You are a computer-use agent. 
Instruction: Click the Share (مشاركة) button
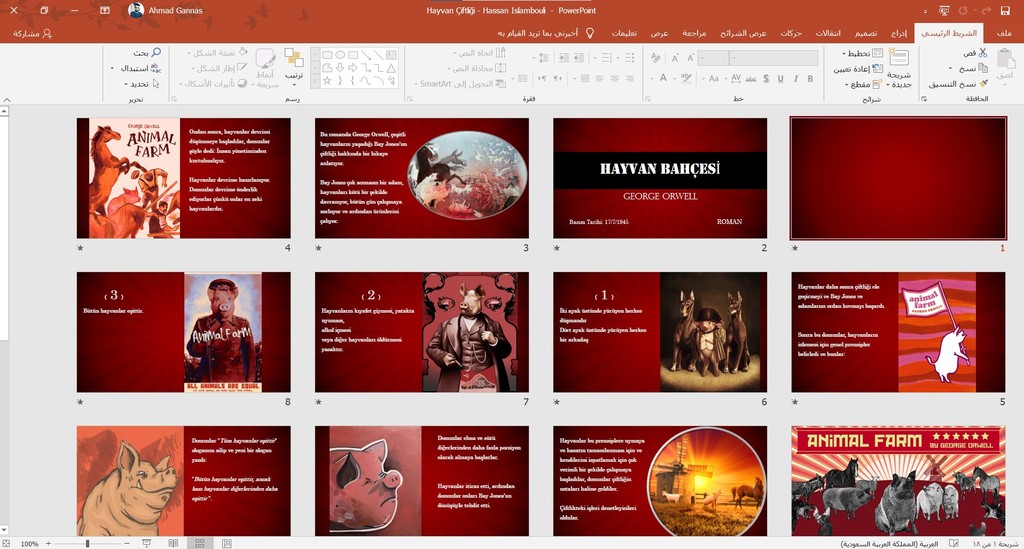coord(32,33)
